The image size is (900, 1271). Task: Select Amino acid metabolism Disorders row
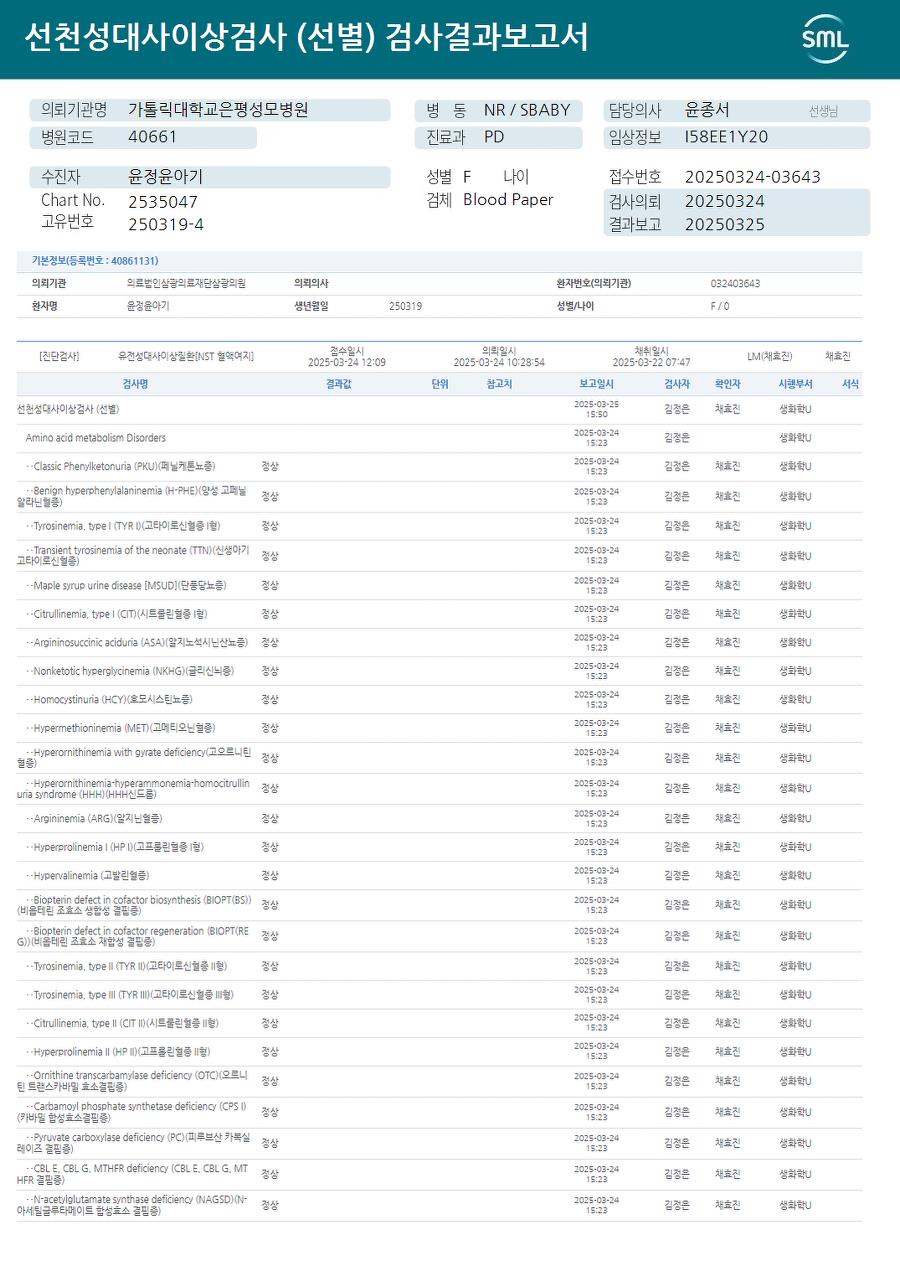439,438
